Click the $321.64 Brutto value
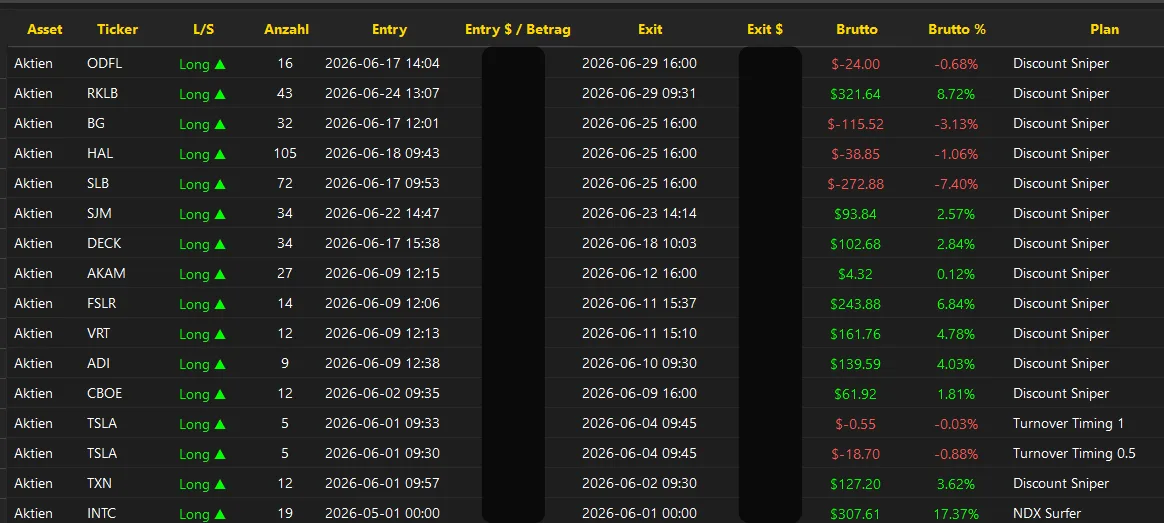 point(855,94)
